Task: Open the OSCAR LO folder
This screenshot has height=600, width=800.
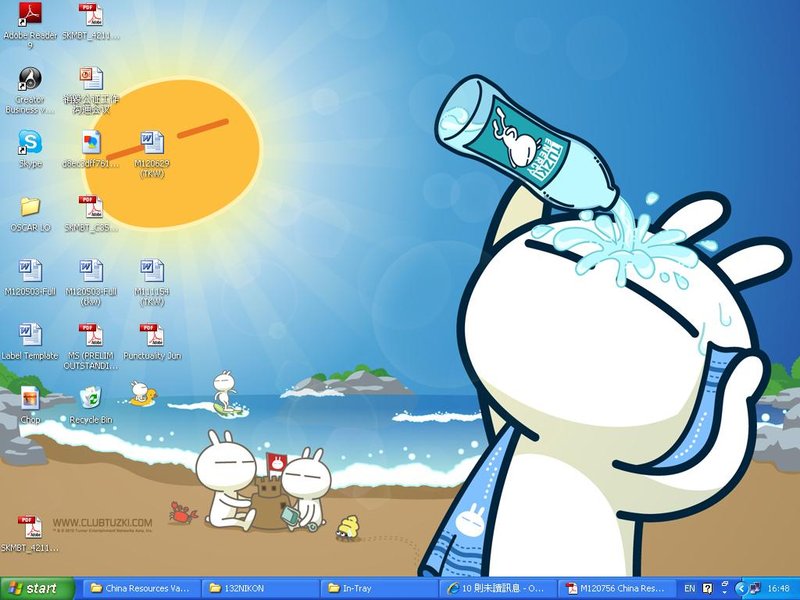Action: coord(30,214)
